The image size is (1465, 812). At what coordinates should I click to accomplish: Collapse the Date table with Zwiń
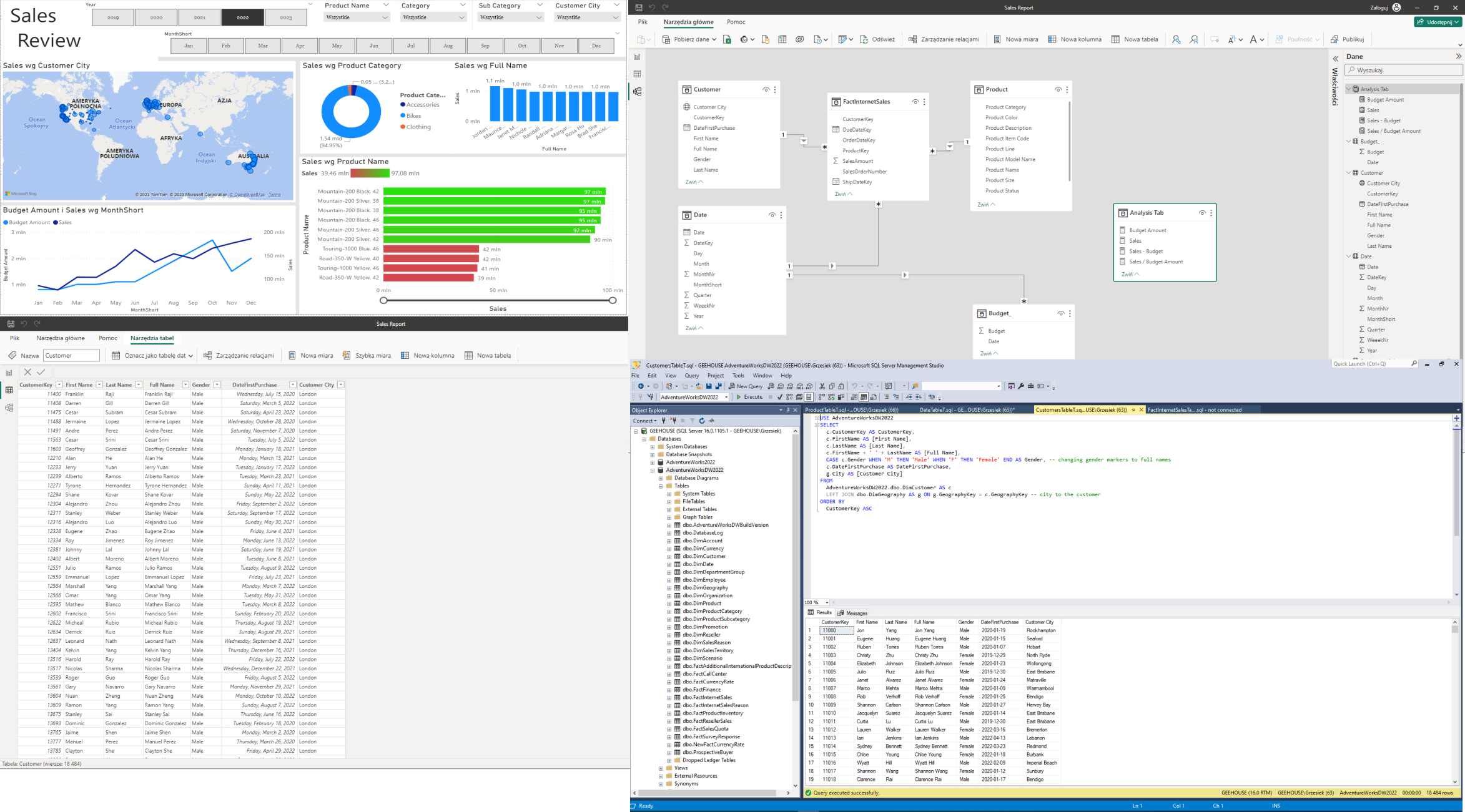693,328
